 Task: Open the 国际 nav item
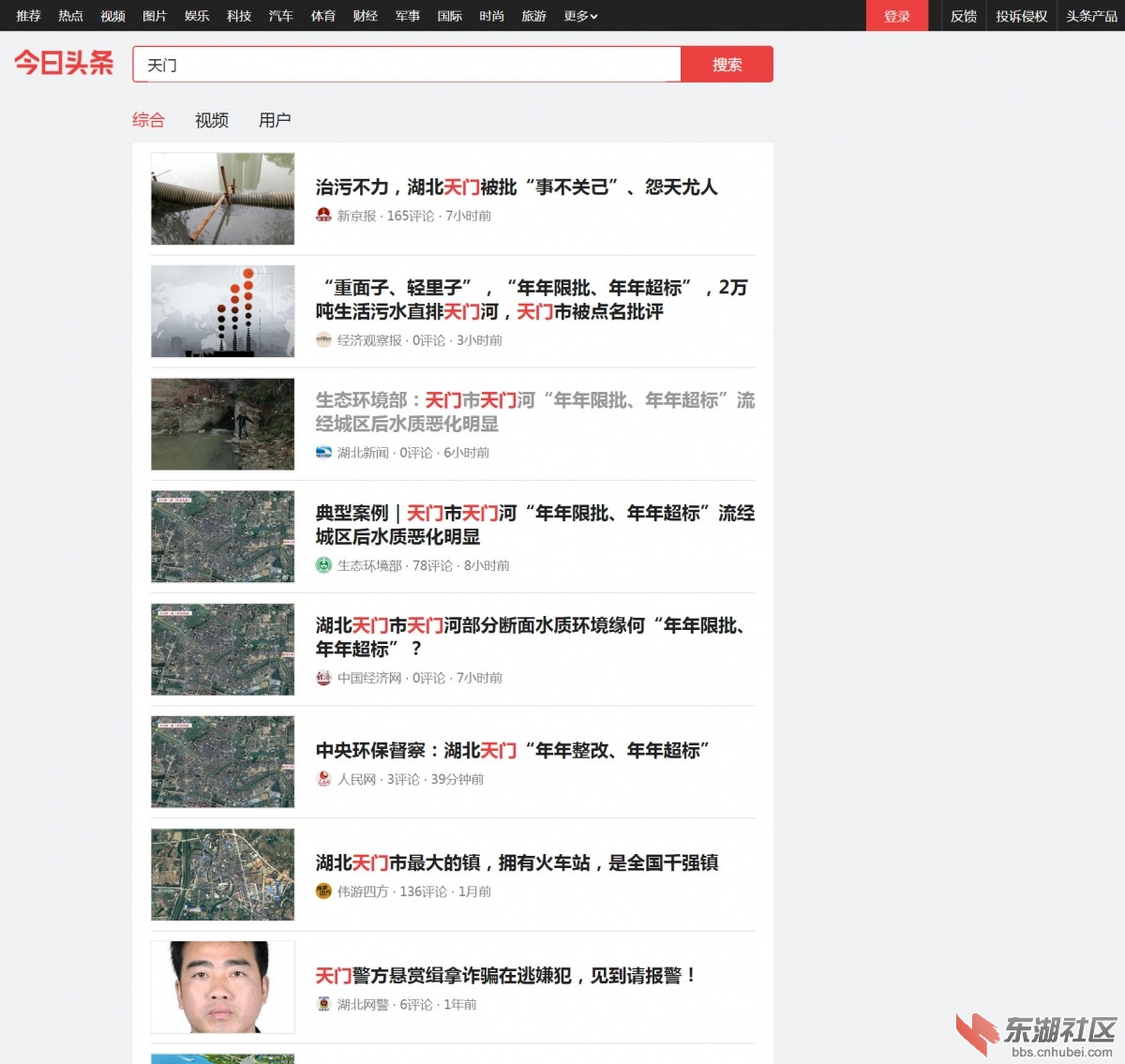[x=450, y=16]
